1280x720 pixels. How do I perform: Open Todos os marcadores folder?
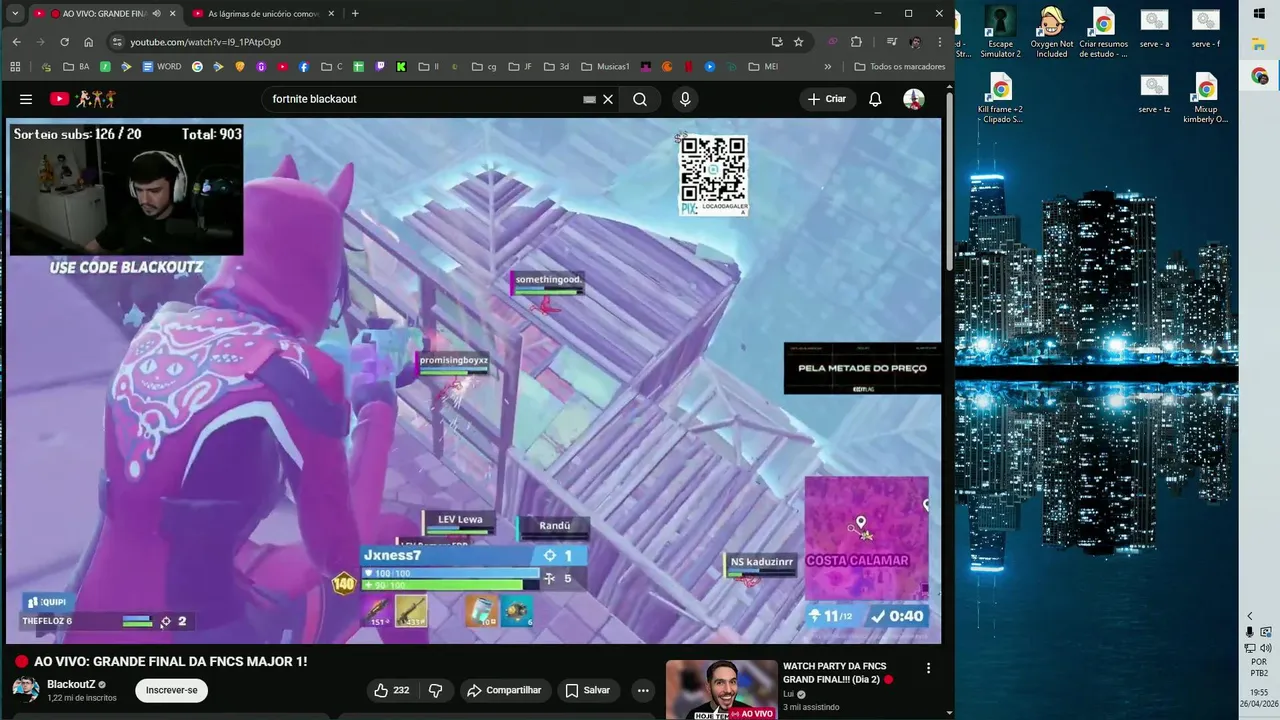[900, 67]
